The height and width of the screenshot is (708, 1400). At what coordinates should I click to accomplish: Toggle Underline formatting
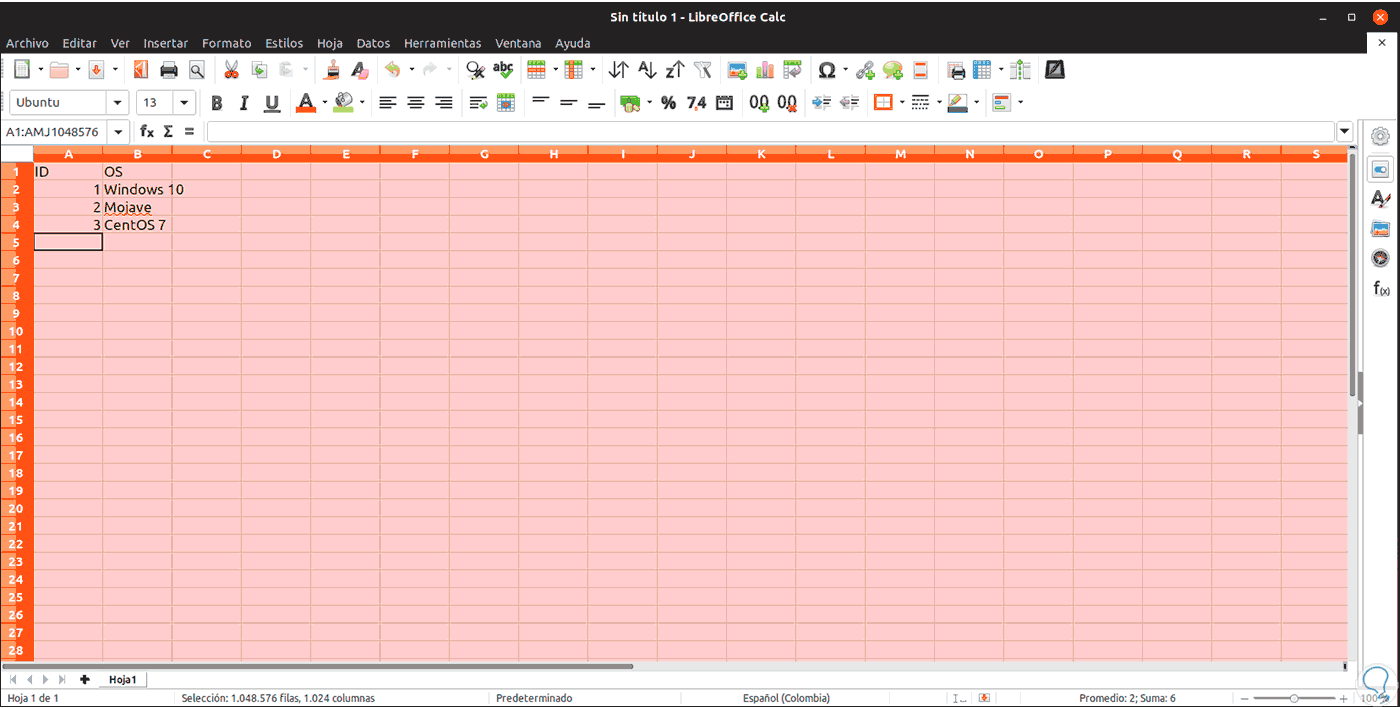point(271,103)
